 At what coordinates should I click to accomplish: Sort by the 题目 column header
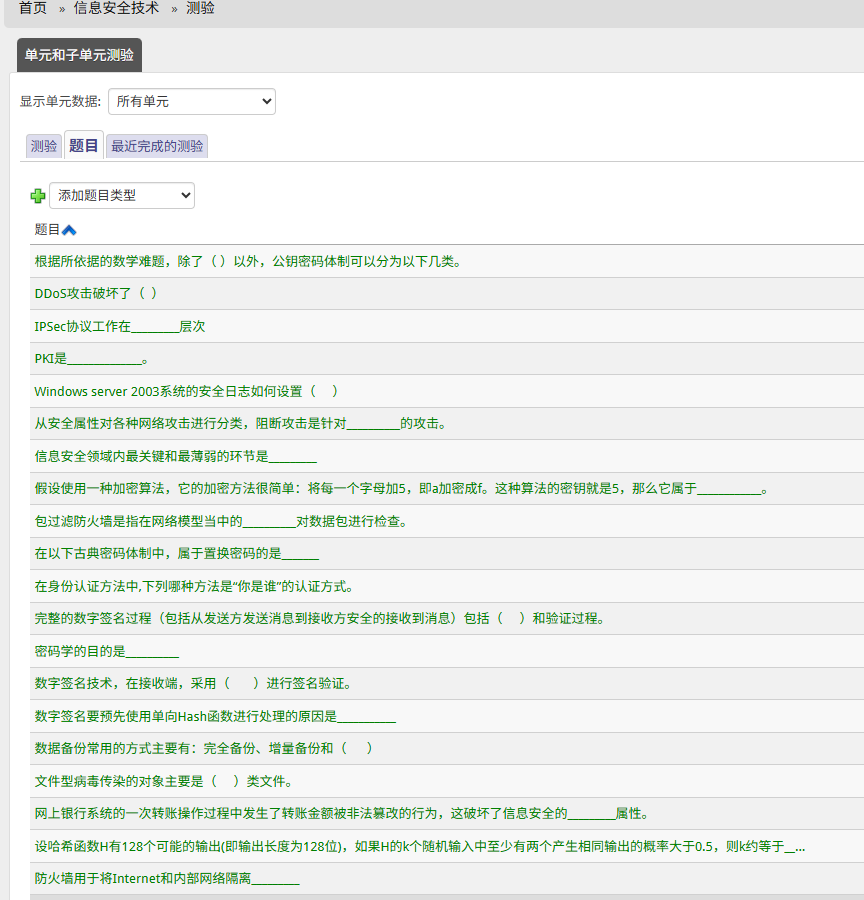(x=47, y=230)
